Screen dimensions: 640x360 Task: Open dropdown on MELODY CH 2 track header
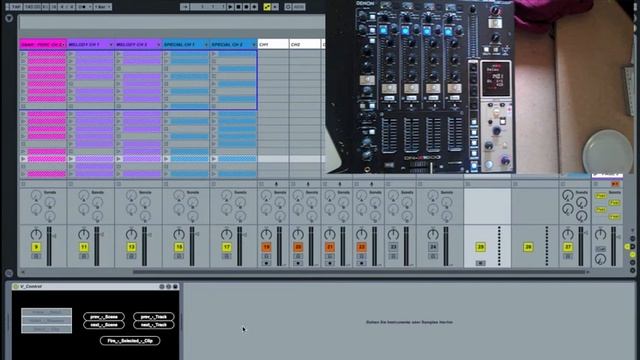[x=158, y=44]
